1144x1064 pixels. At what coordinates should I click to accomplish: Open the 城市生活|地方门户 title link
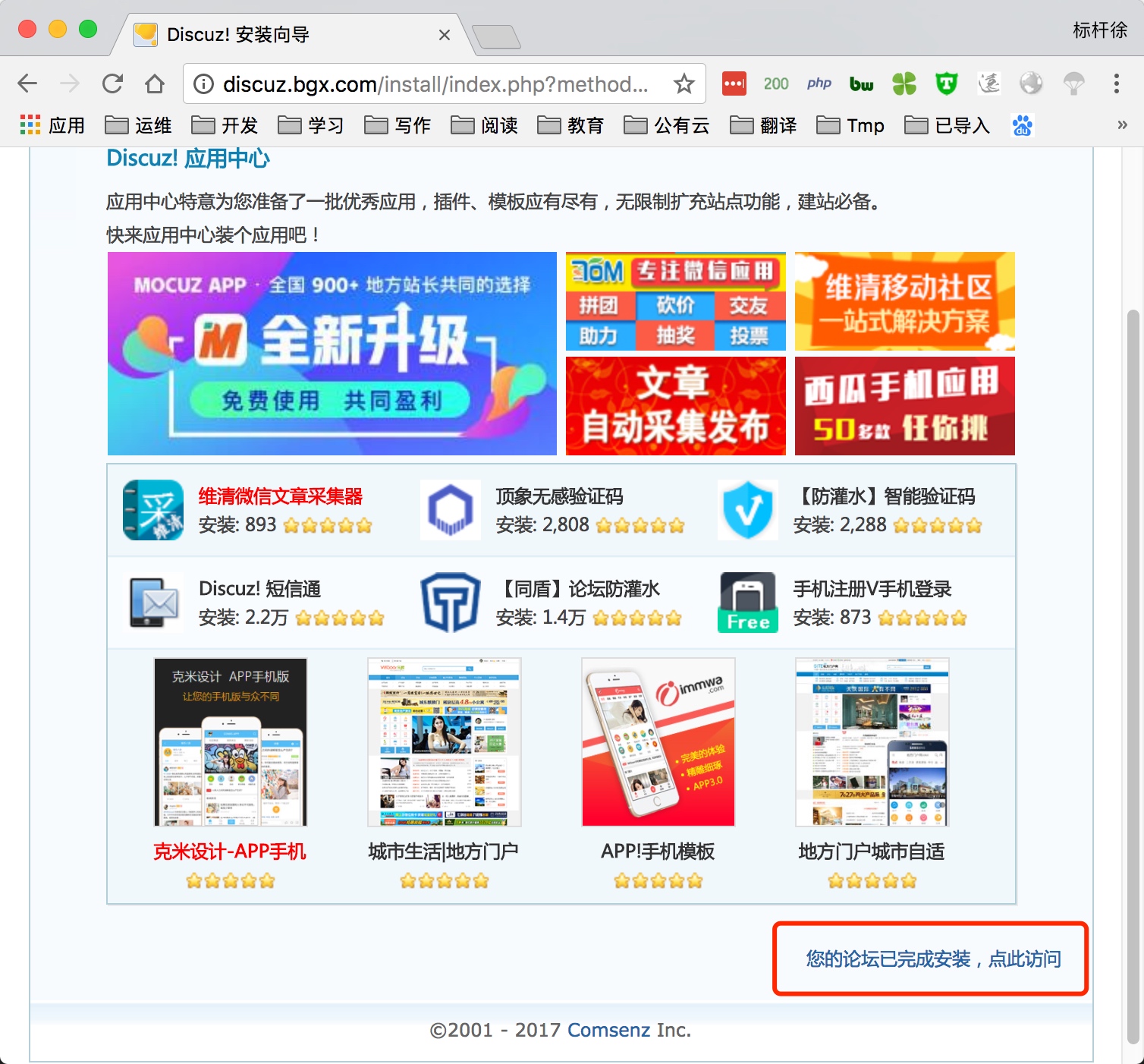click(x=444, y=852)
